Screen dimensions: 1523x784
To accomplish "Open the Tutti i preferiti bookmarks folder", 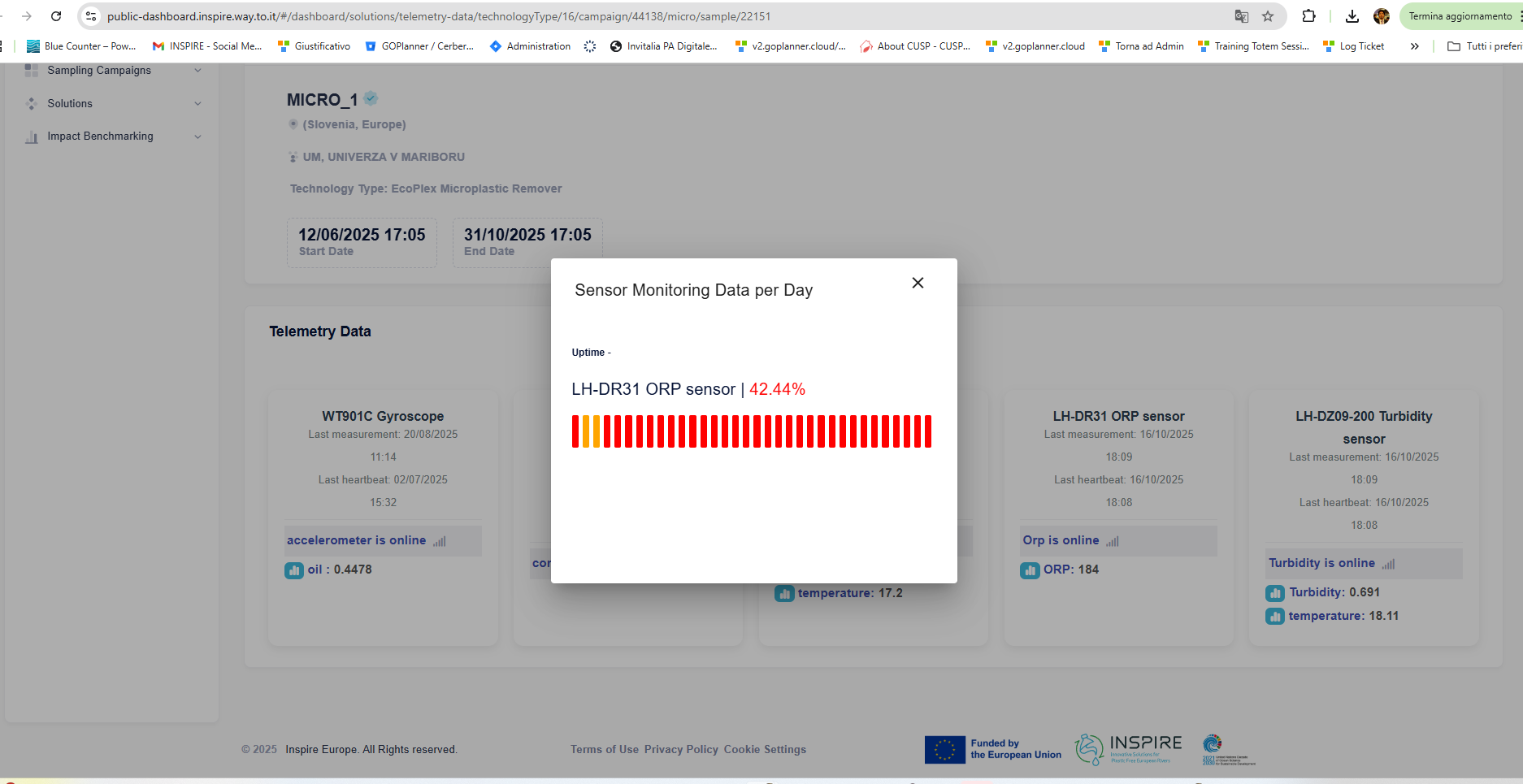I will pos(1484,46).
